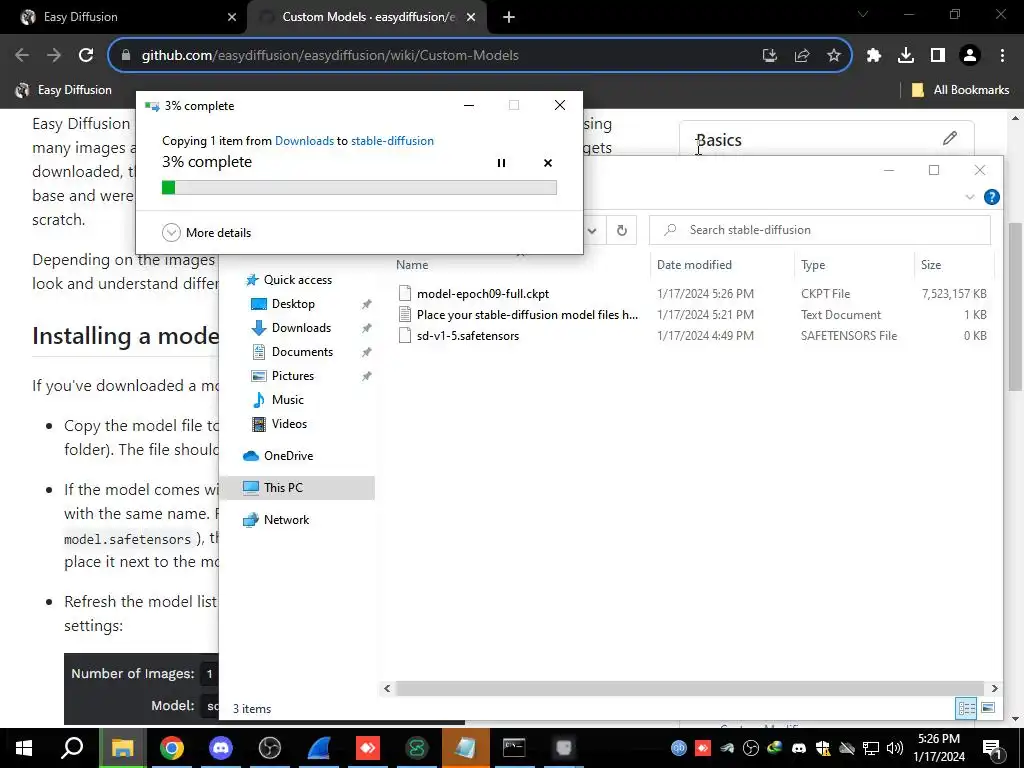Viewport: 1024px width, 768px height.
Task: Click the browser page vertical scrollbar
Action: pyautogui.click(x=1015, y=307)
